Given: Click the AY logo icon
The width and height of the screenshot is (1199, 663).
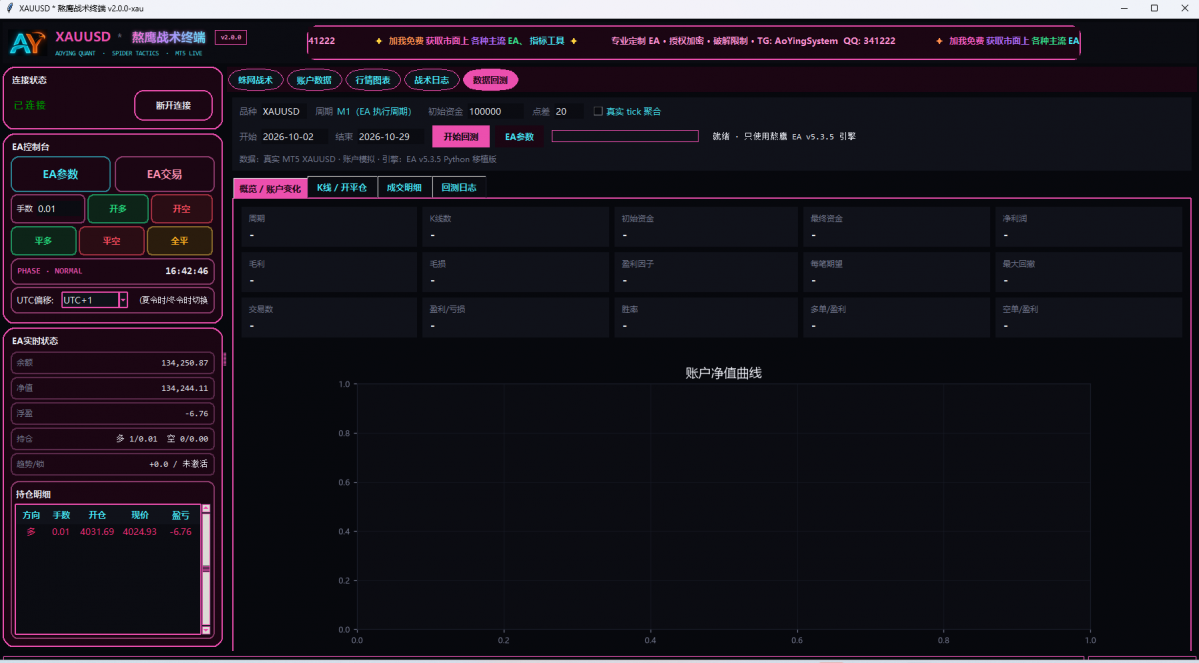Looking at the screenshot, I should pyautogui.click(x=28, y=43).
